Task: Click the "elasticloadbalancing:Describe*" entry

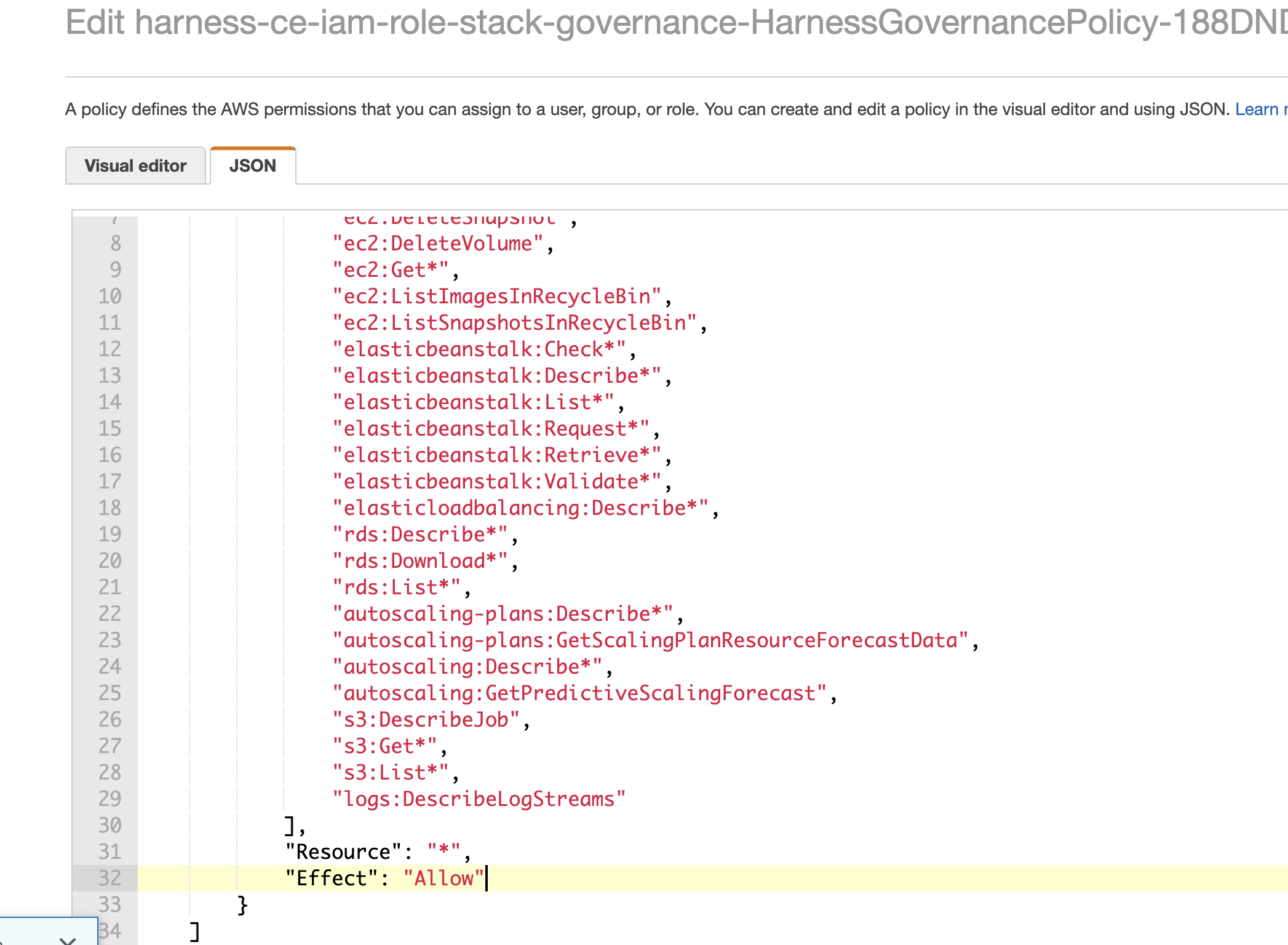Action: [520, 508]
